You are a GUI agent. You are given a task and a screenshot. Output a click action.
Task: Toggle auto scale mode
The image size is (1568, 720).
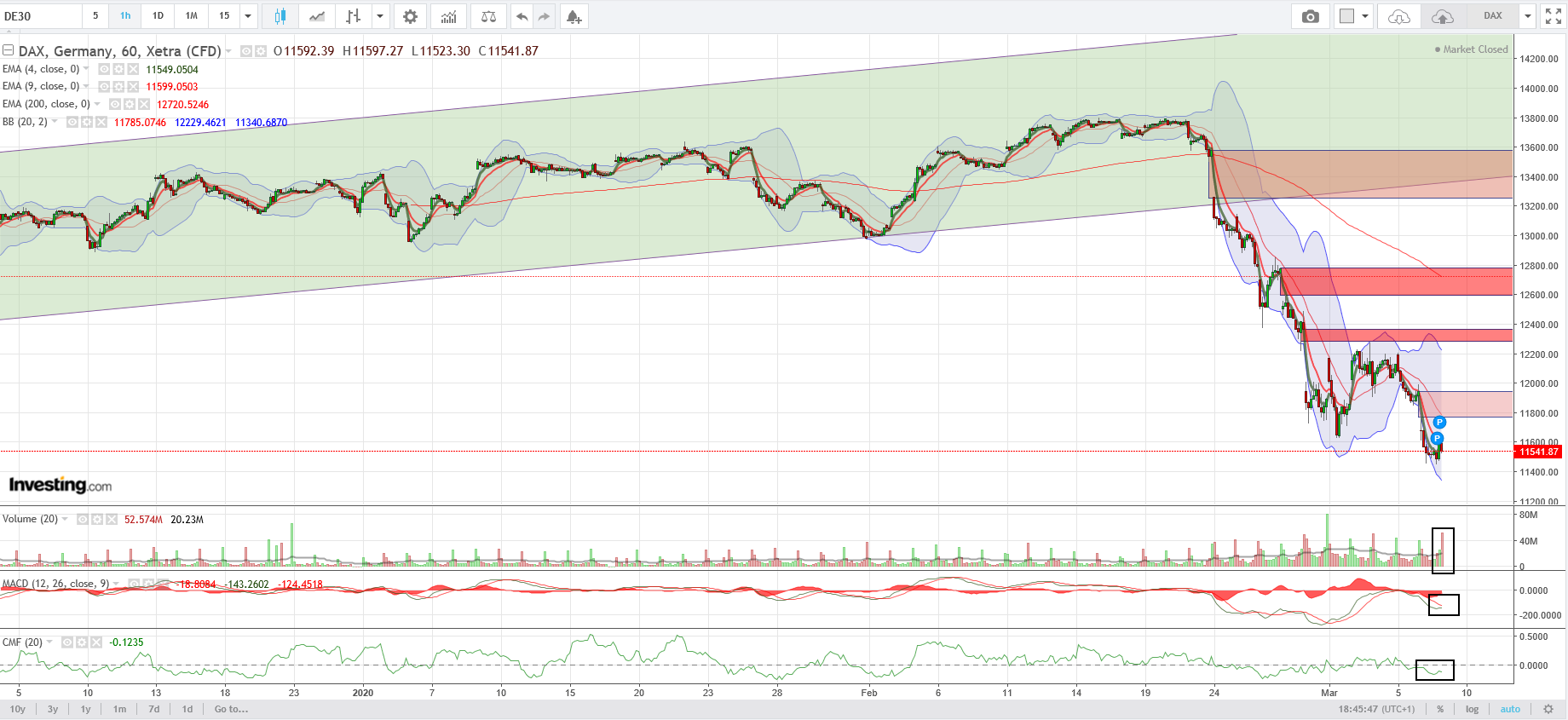click(1510, 709)
